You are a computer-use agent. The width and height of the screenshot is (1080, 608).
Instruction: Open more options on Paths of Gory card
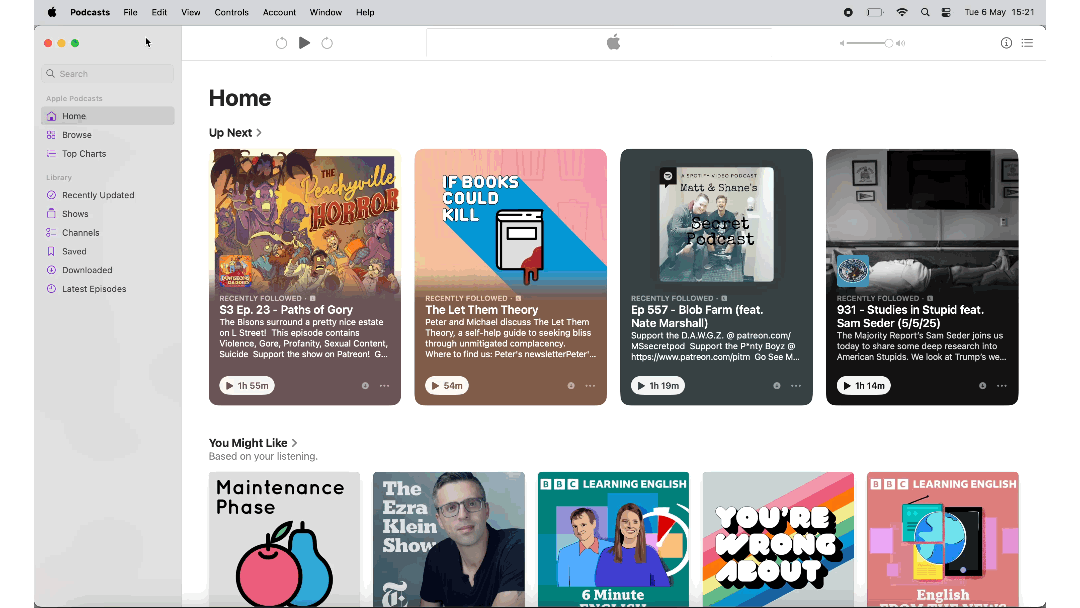[x=384, y=386]
